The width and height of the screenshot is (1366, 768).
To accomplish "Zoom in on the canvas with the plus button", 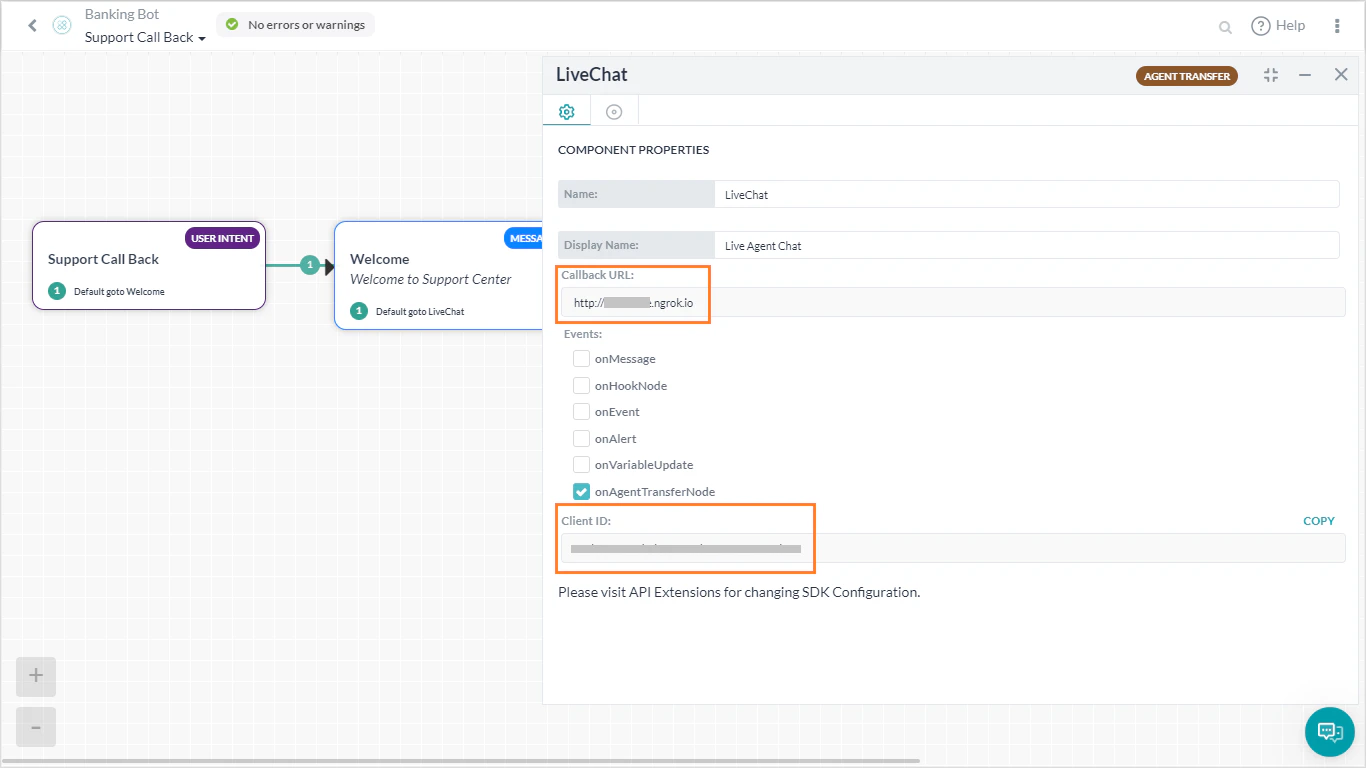I will click(35, 676).
